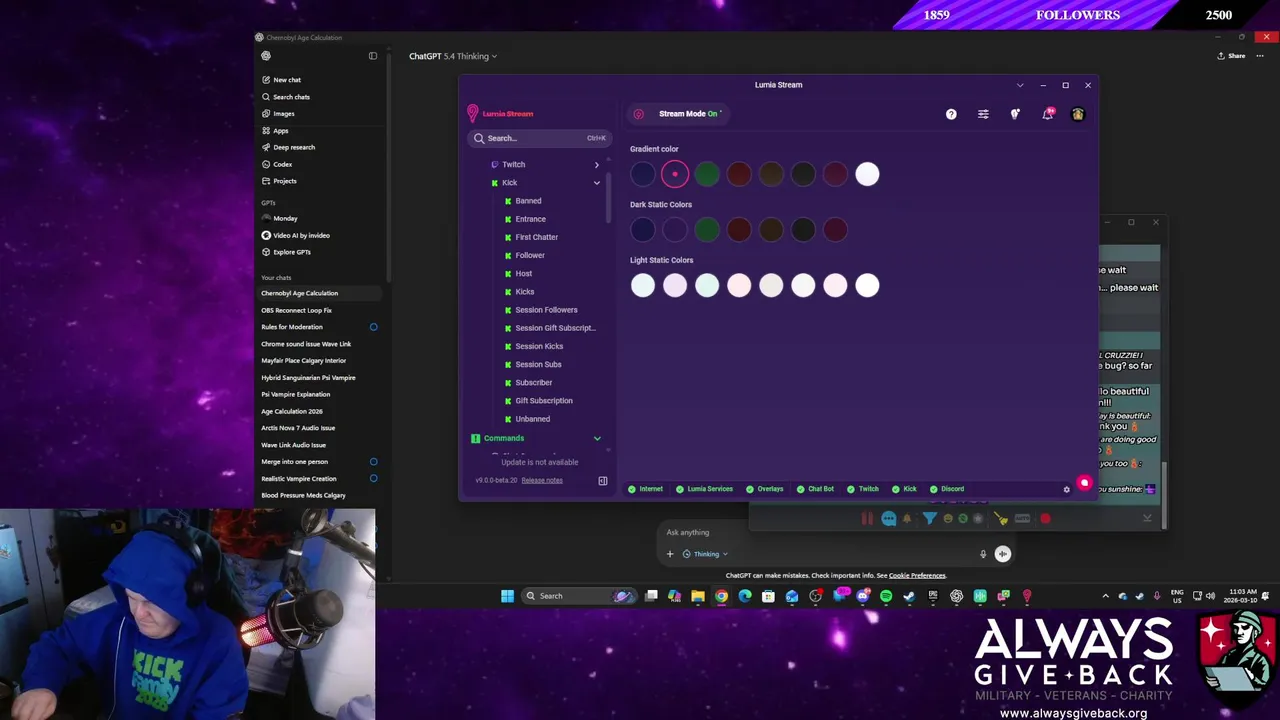The height and width of the screenshot is (720, 1280).
Task: Open the Windows Start menu
Action: tap(507, 596)
